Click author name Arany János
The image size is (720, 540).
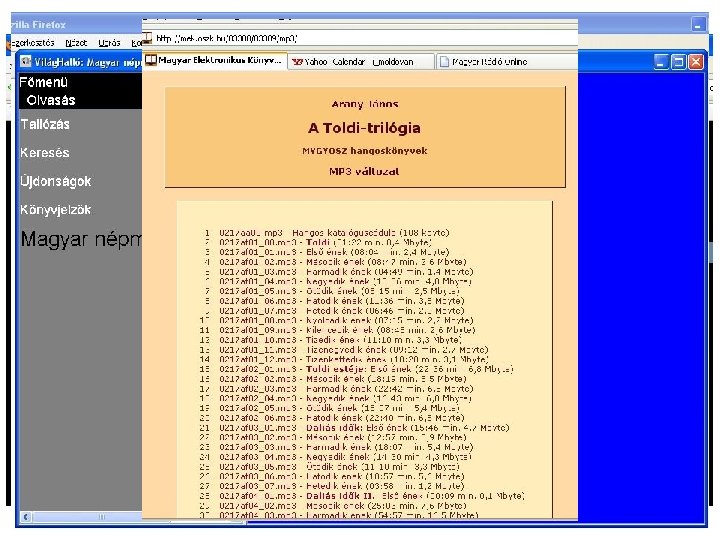click(365, 104)
